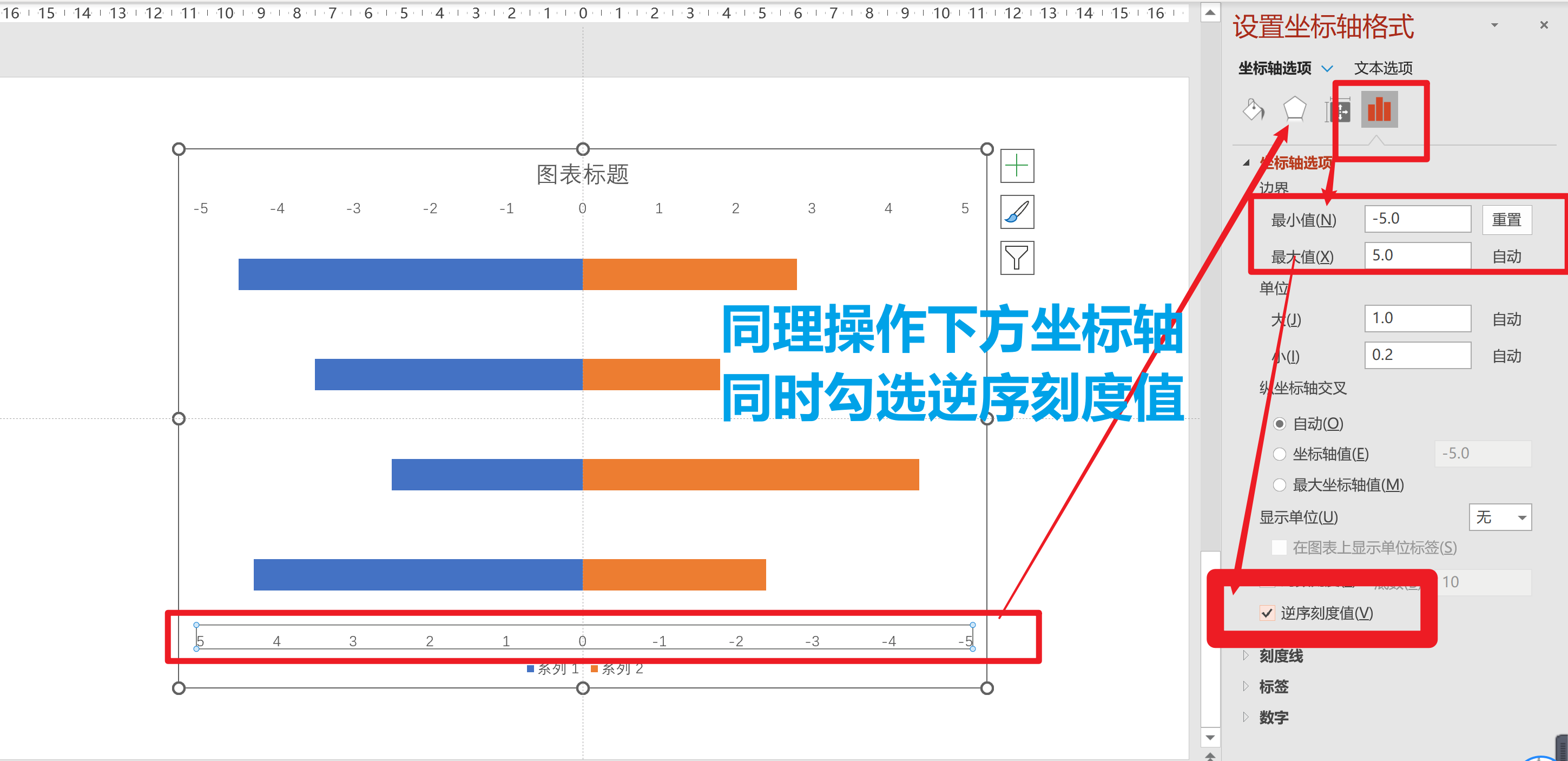Click the Chart Elements plus button
The width and height of the screenshot is (1568, 761).
point(1017,166)
